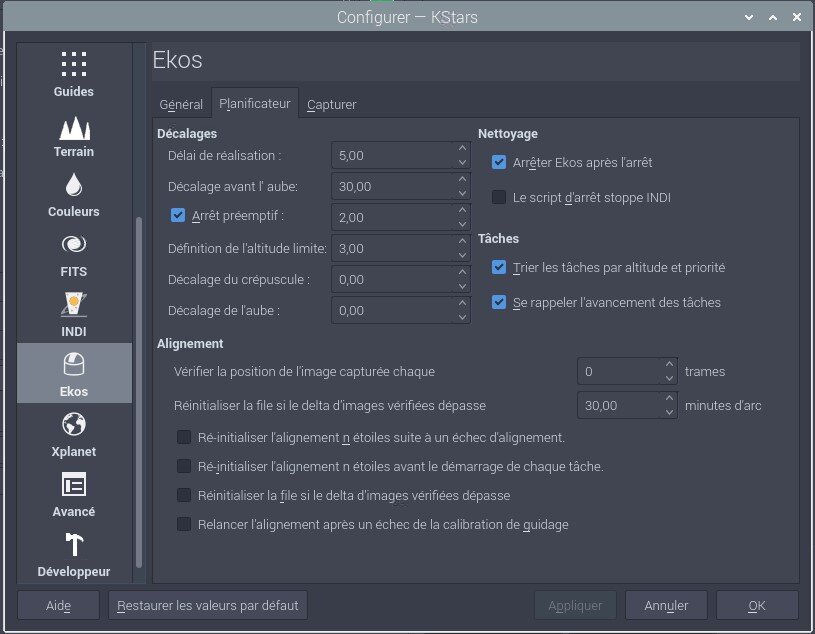Open the Développeur hammer section

[x=74, y=553]
